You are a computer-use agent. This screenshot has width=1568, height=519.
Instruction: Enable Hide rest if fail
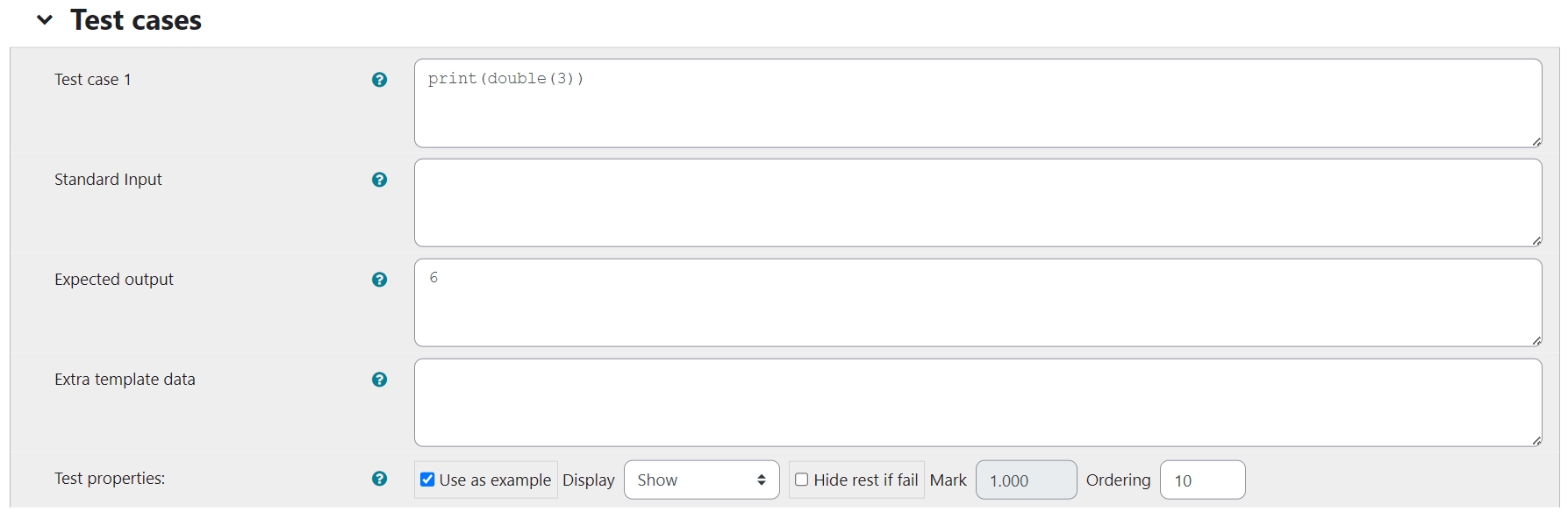point(801,479)
